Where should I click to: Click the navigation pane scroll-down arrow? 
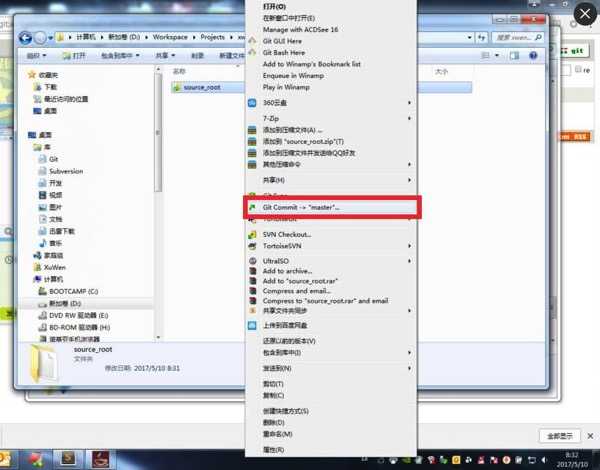click(158, 338)
